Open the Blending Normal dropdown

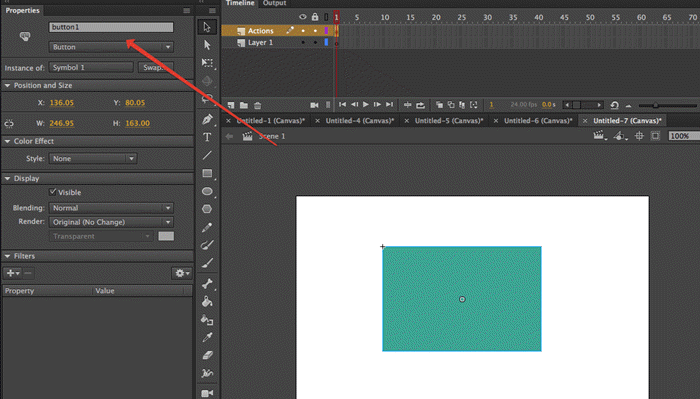[x=111, y=208]
